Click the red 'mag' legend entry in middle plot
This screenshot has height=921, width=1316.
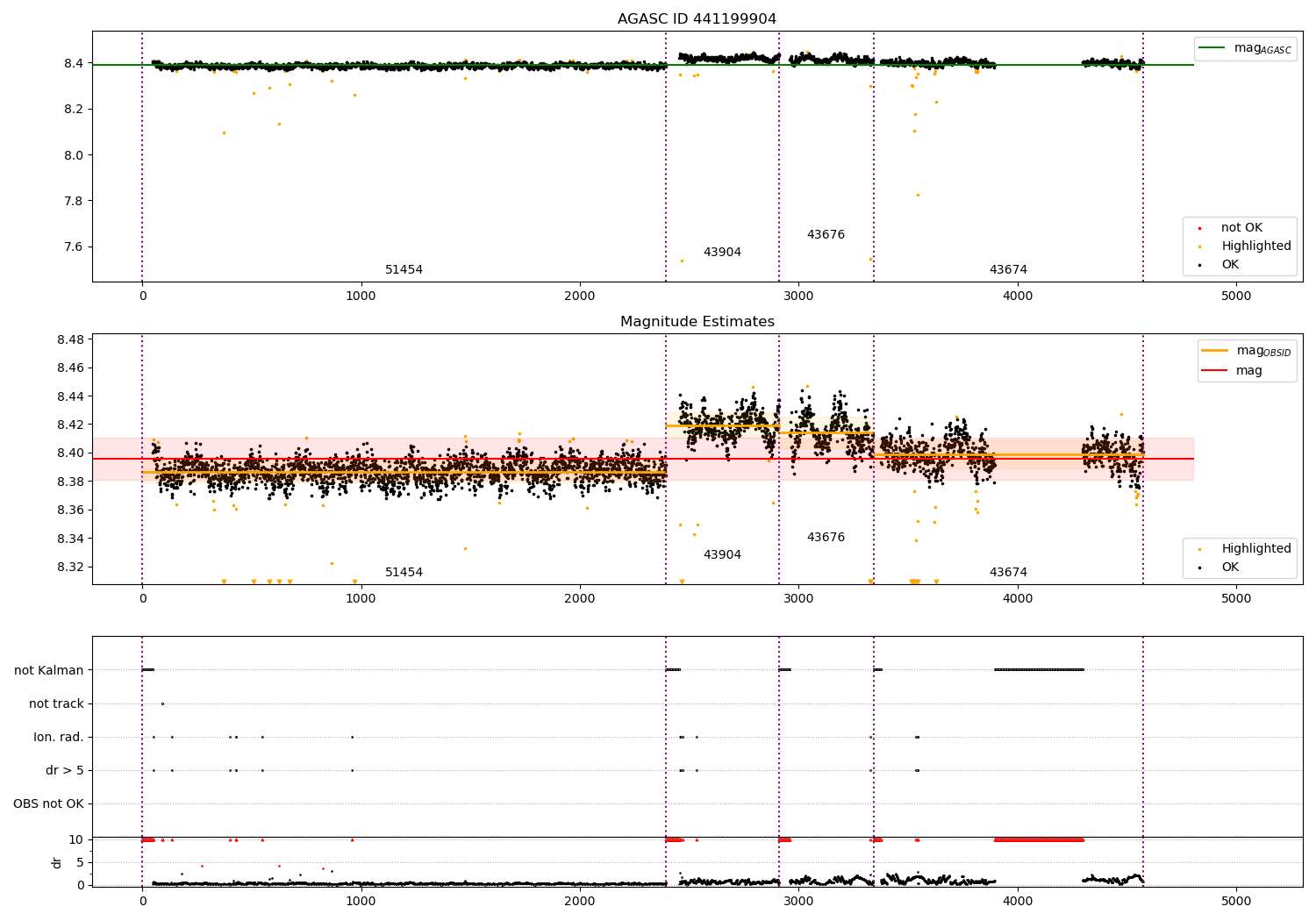1233,371
